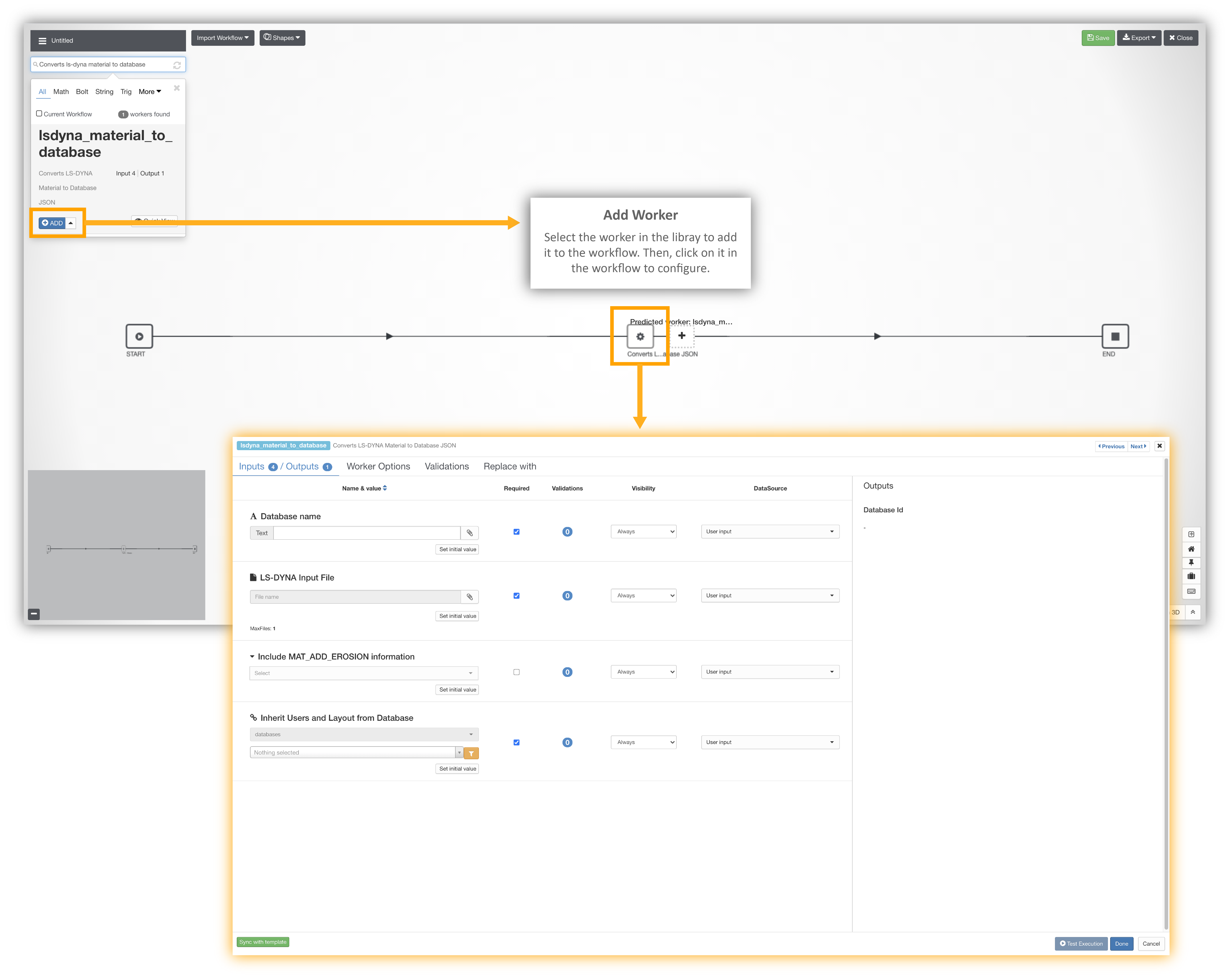Click the home icon on the canvas toolbar
This screenshot has height=979, width=1232.
1191,549
